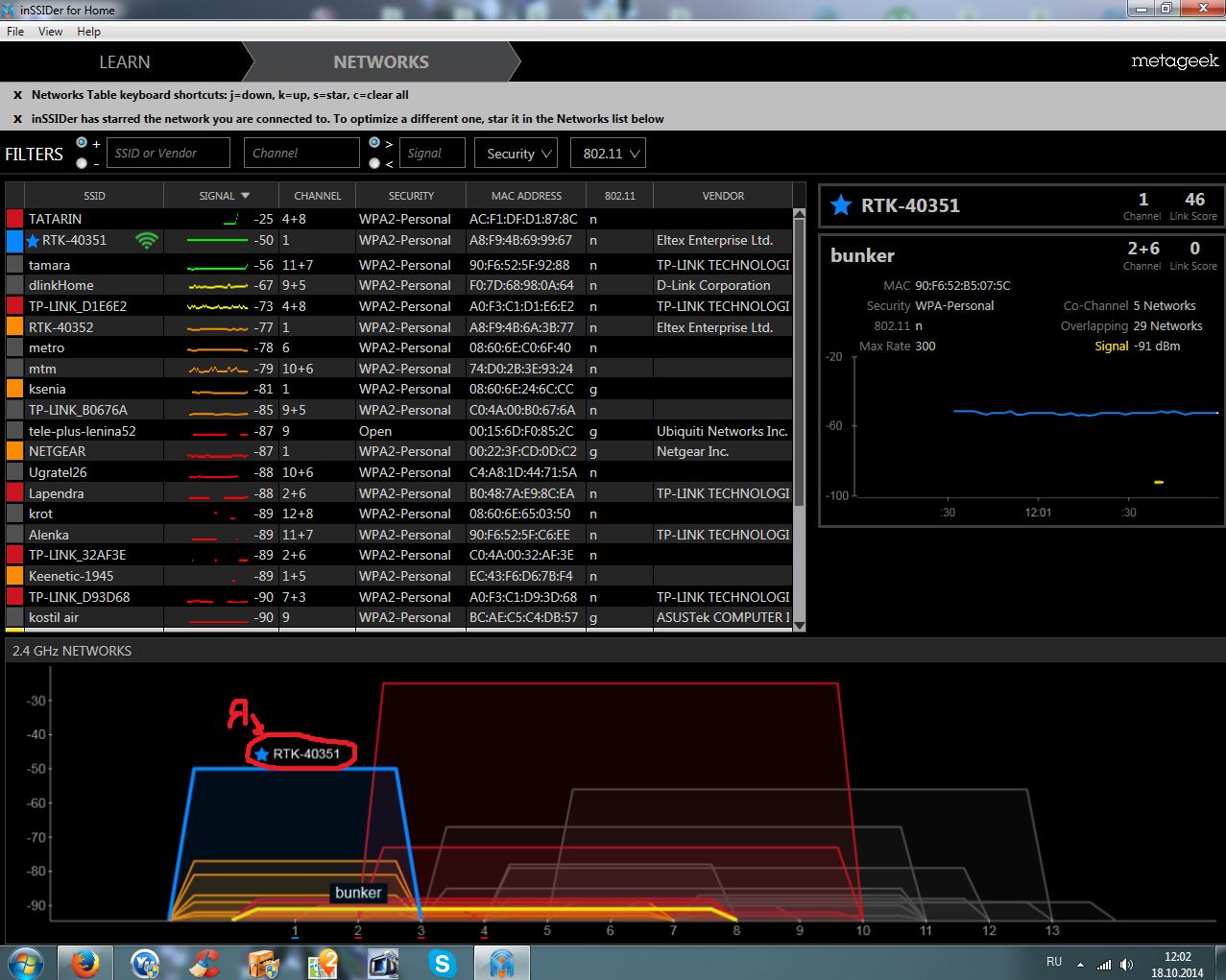This screenshot has width=1226, height=980.
Task: Click the RU language indicator
Action: (1054, 962)
